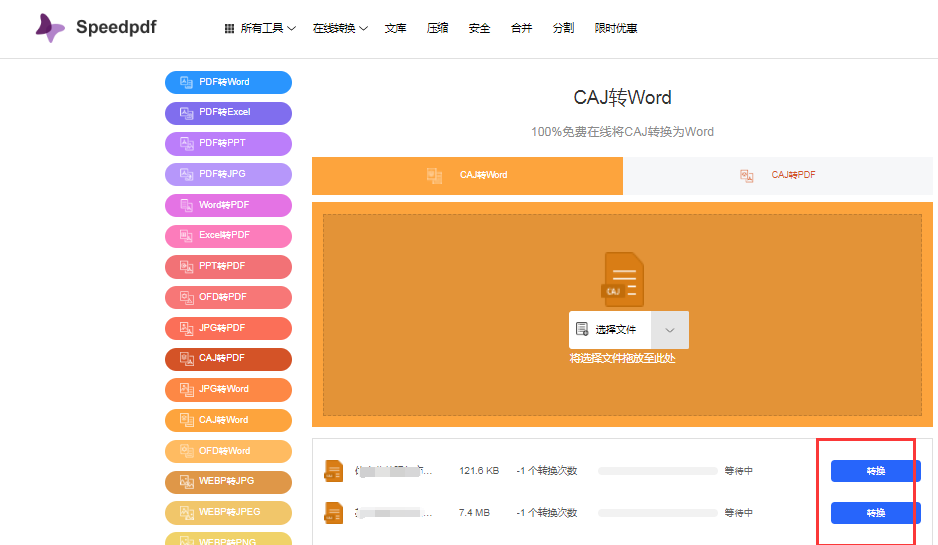
Task: Click file icon of the 121.6 KB file
Action: [x=333, y=471]
